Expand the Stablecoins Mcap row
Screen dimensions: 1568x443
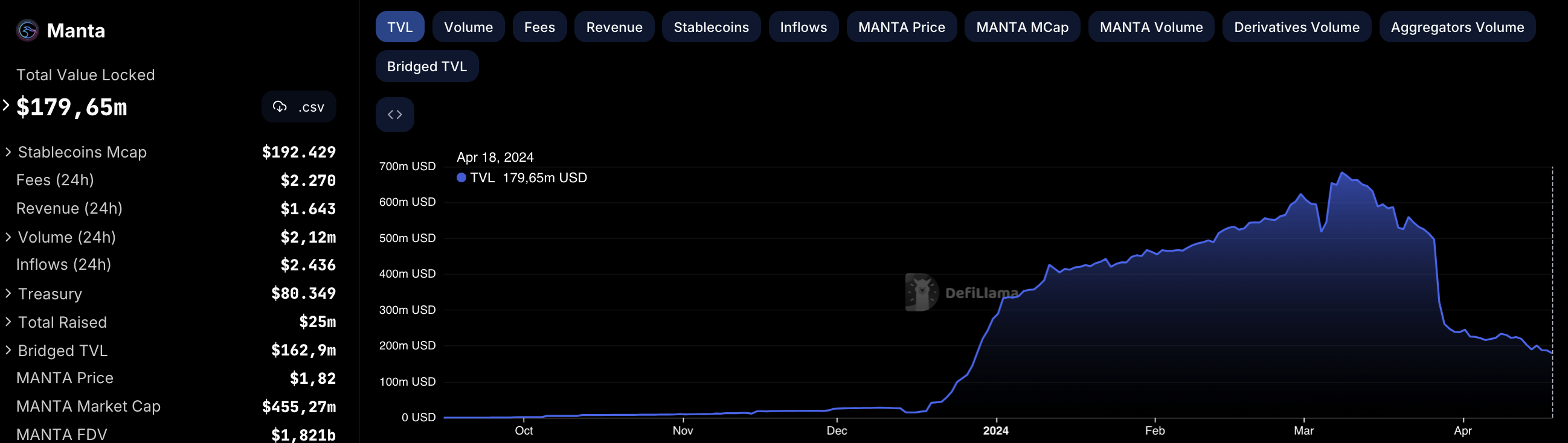click(x=8, y=152)
